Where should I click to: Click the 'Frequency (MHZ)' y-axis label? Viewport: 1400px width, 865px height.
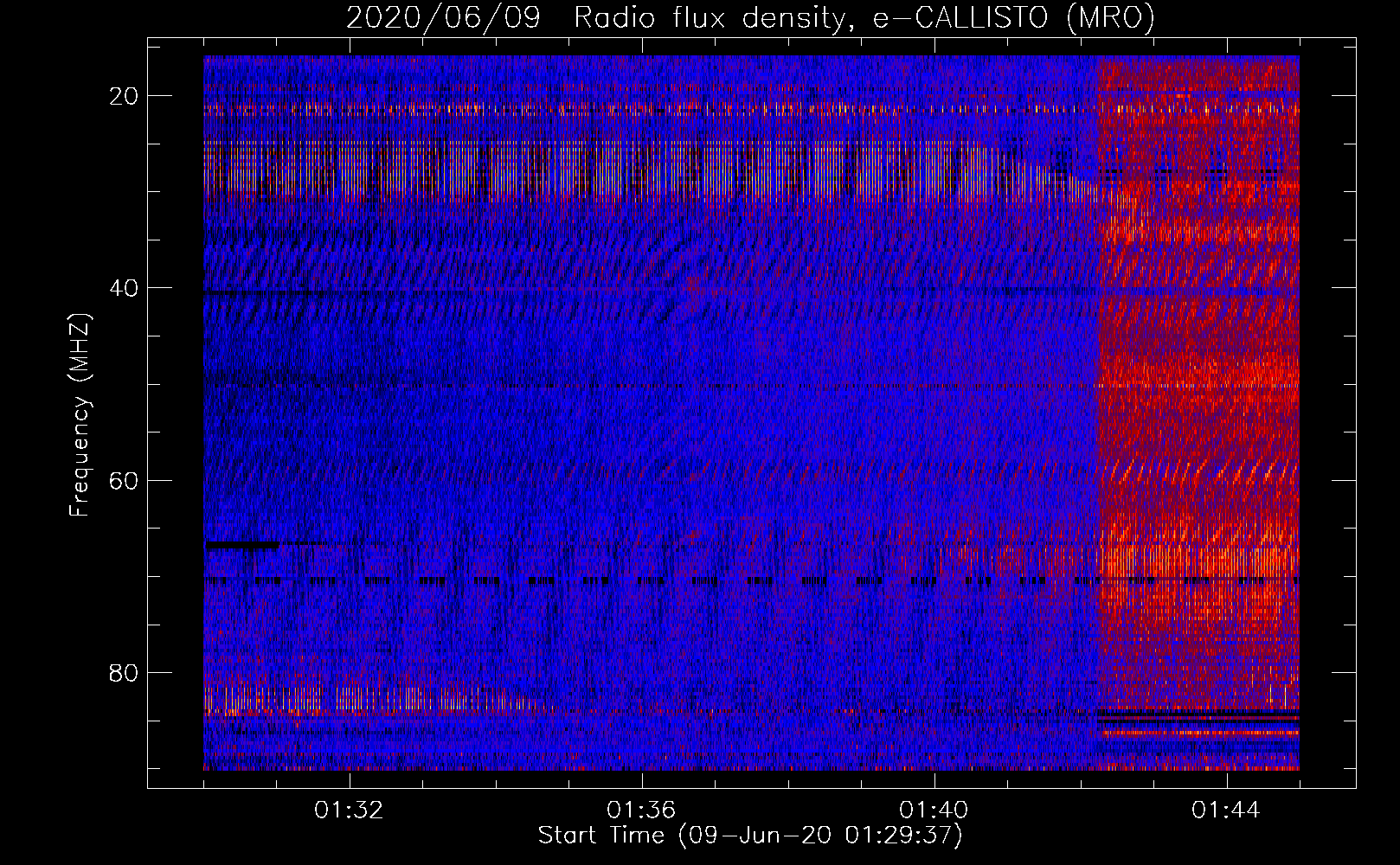80,415
